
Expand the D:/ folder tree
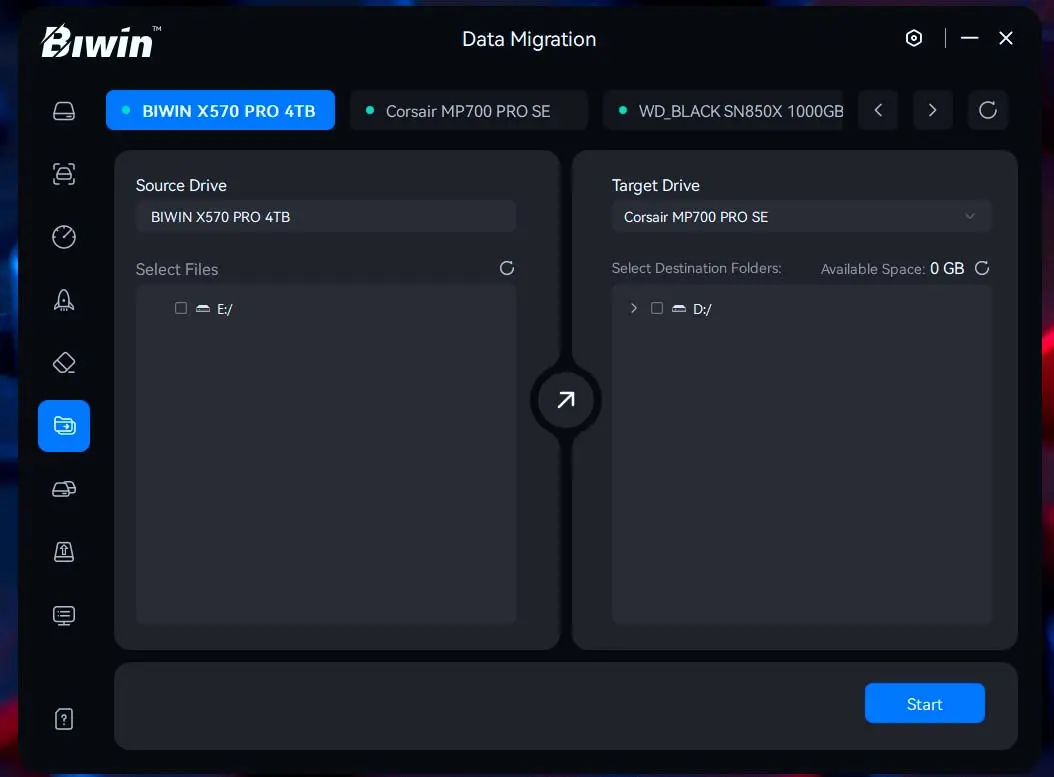633,309
